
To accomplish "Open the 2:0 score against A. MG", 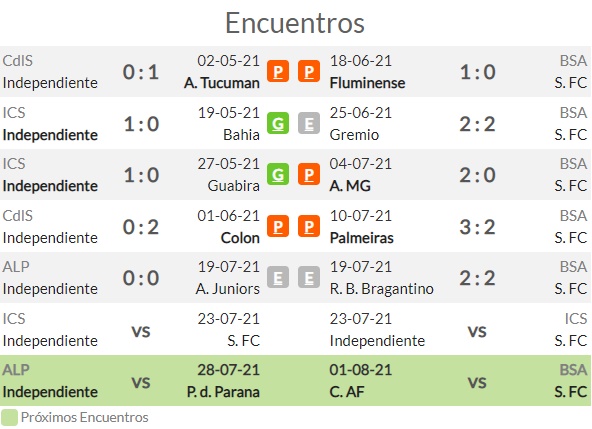I will click(x=477, y=175).
